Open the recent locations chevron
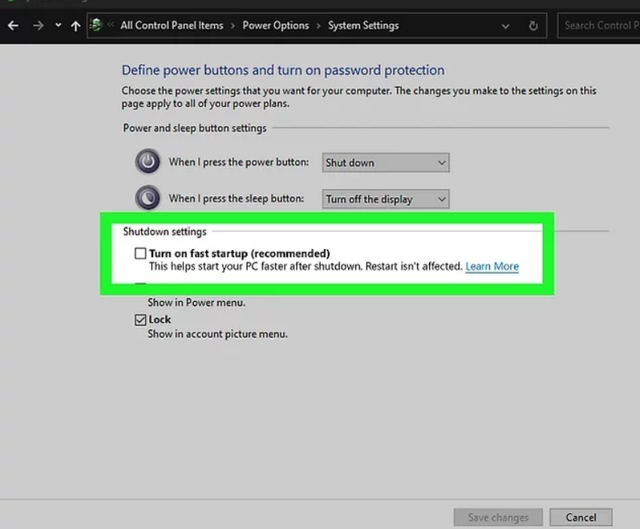Viewport: 640px width, 529px height. 58,25
